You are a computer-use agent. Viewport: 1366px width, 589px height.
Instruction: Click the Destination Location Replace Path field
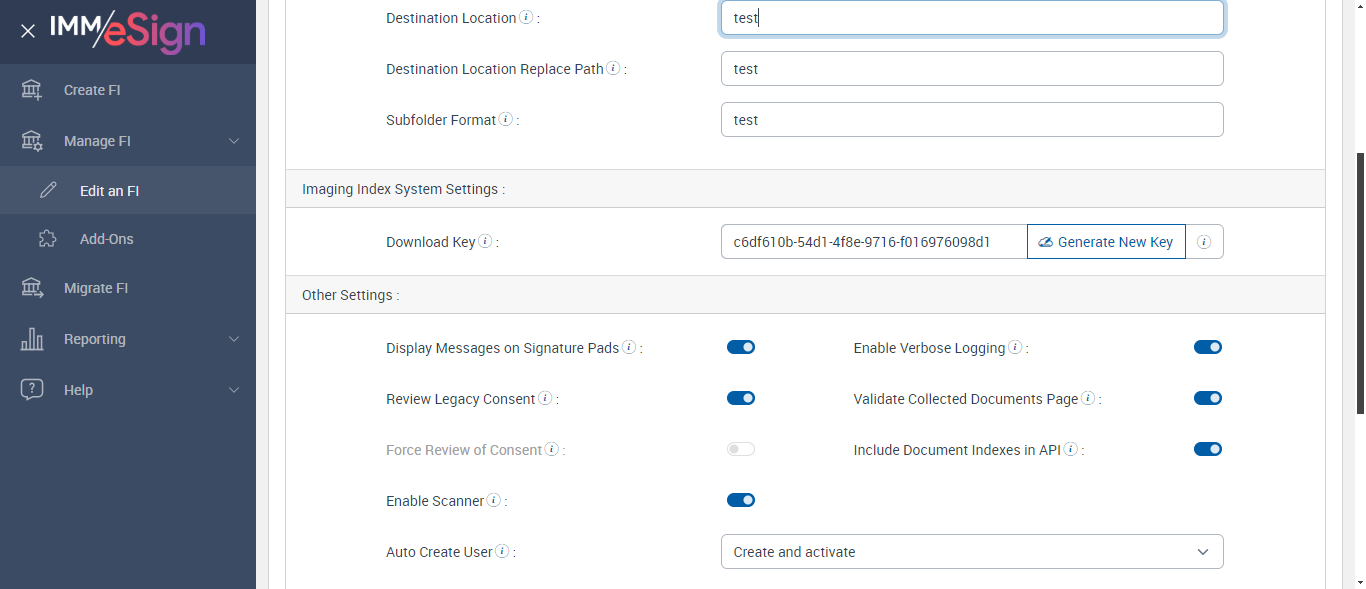click(972, 69)
